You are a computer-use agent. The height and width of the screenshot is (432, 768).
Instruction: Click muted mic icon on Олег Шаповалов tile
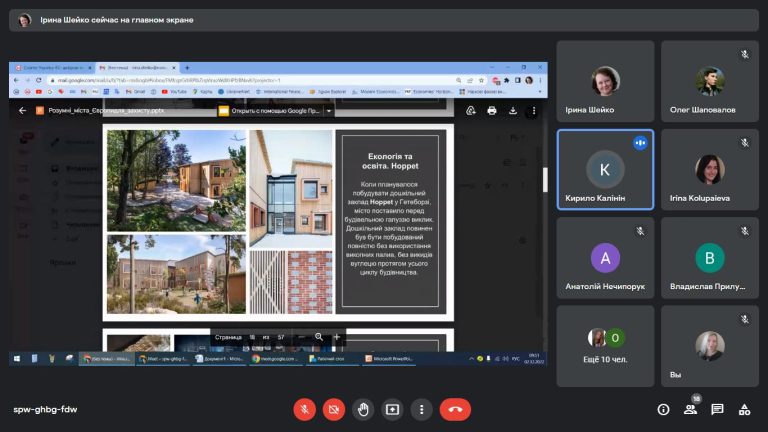[x=744, y=54]
